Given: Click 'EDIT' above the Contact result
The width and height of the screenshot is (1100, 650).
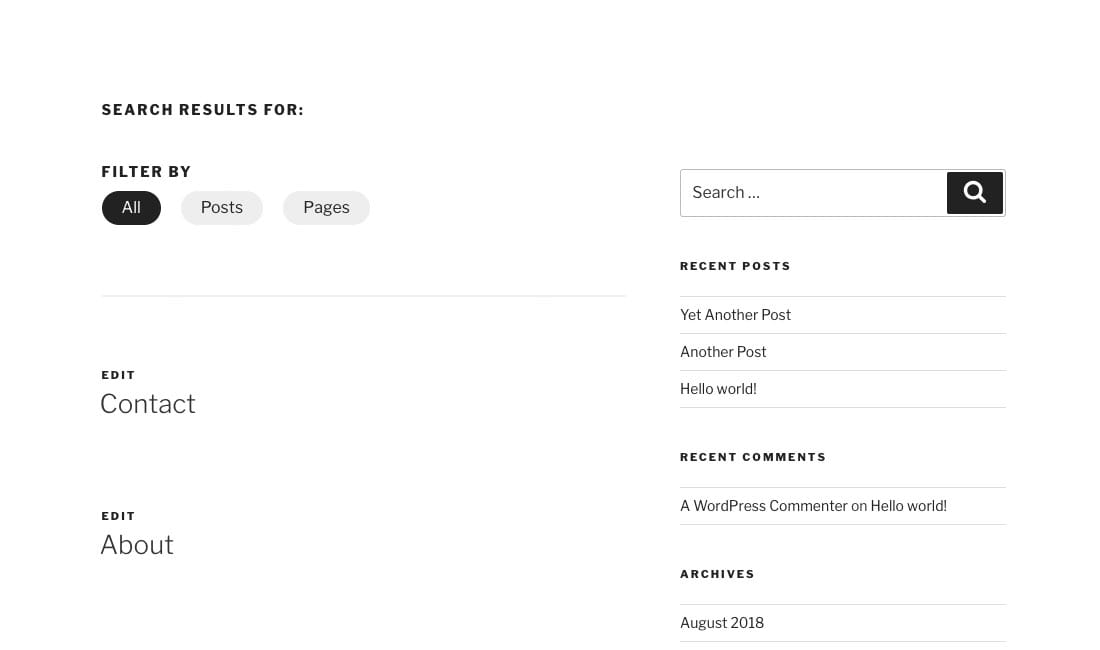Looking at the screenshot, I should pos(118,375).
